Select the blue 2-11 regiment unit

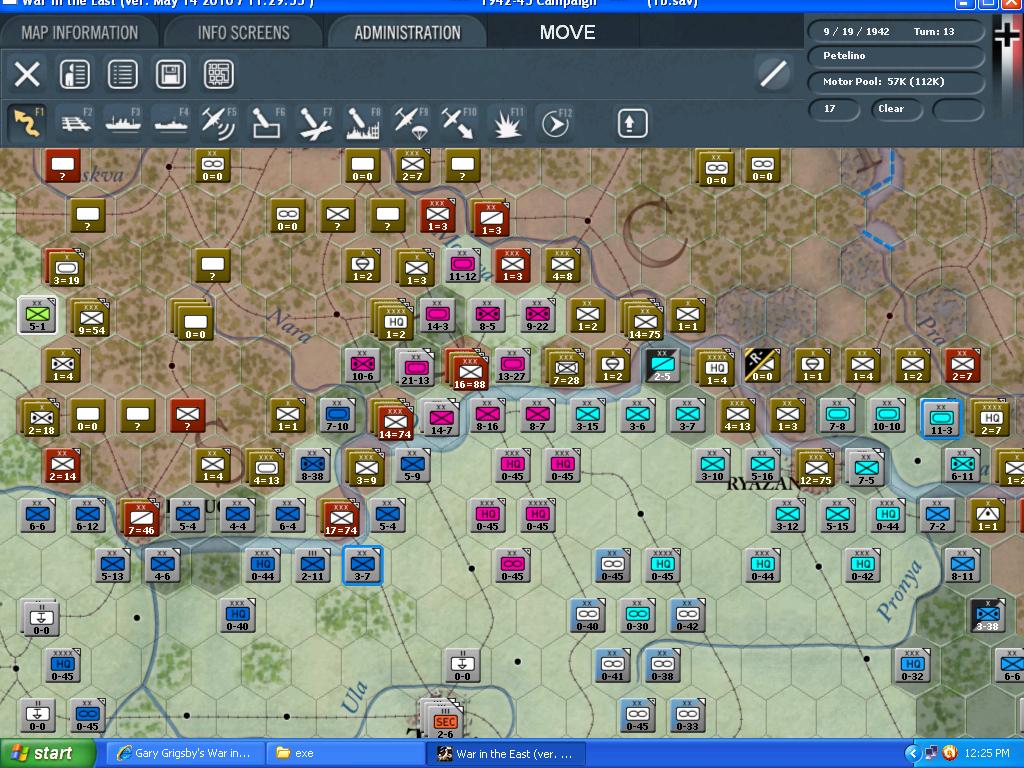[312, 566]
